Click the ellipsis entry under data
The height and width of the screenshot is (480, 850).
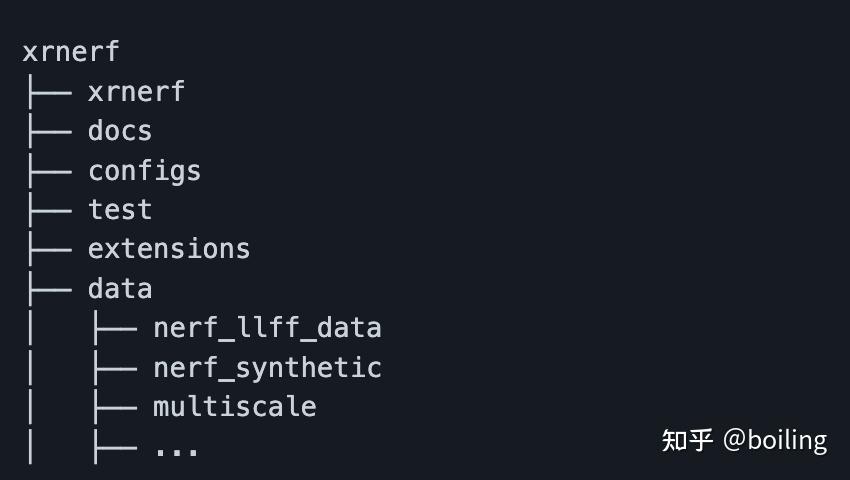coord(176,447)
